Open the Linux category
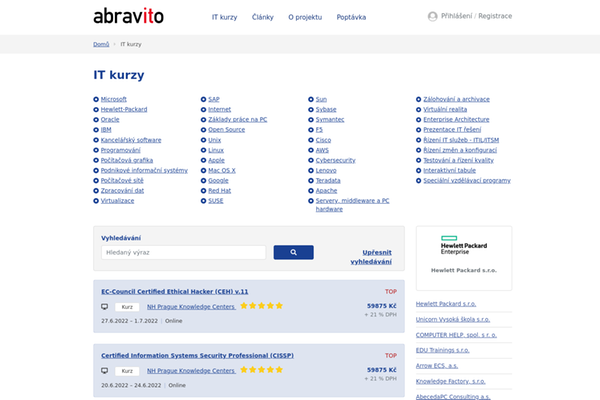 click(x=216, y=150)
